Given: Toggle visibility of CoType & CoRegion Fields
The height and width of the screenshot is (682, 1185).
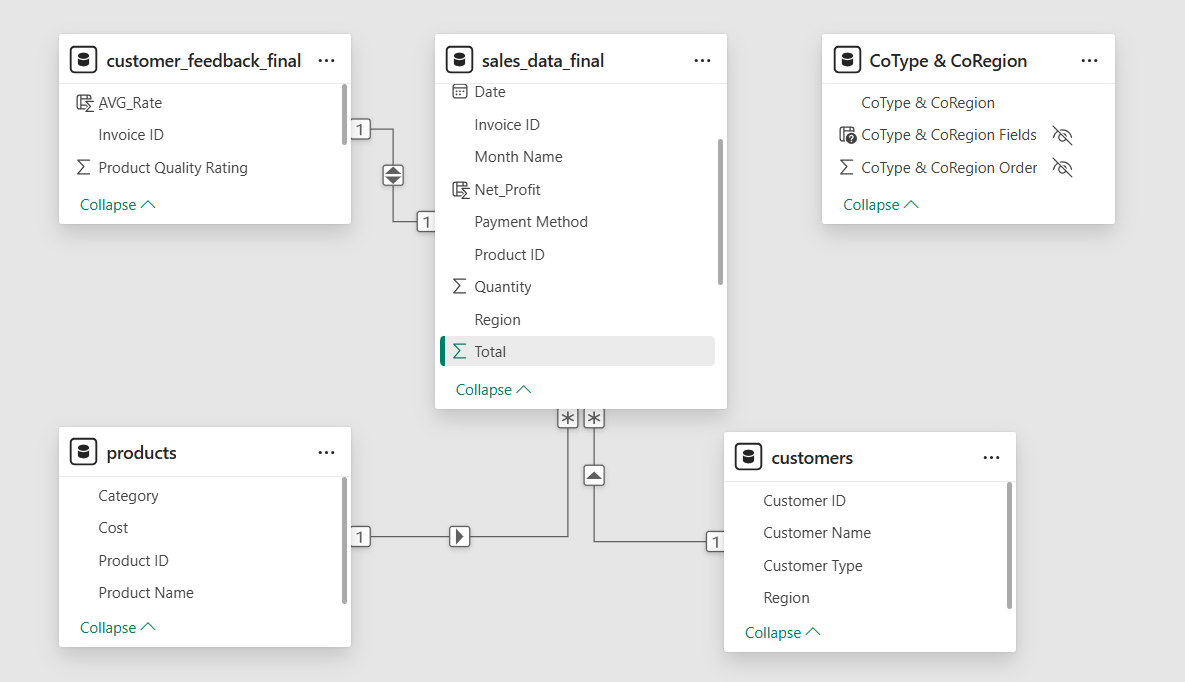Looking at the screenshot, I should 1063,135.
